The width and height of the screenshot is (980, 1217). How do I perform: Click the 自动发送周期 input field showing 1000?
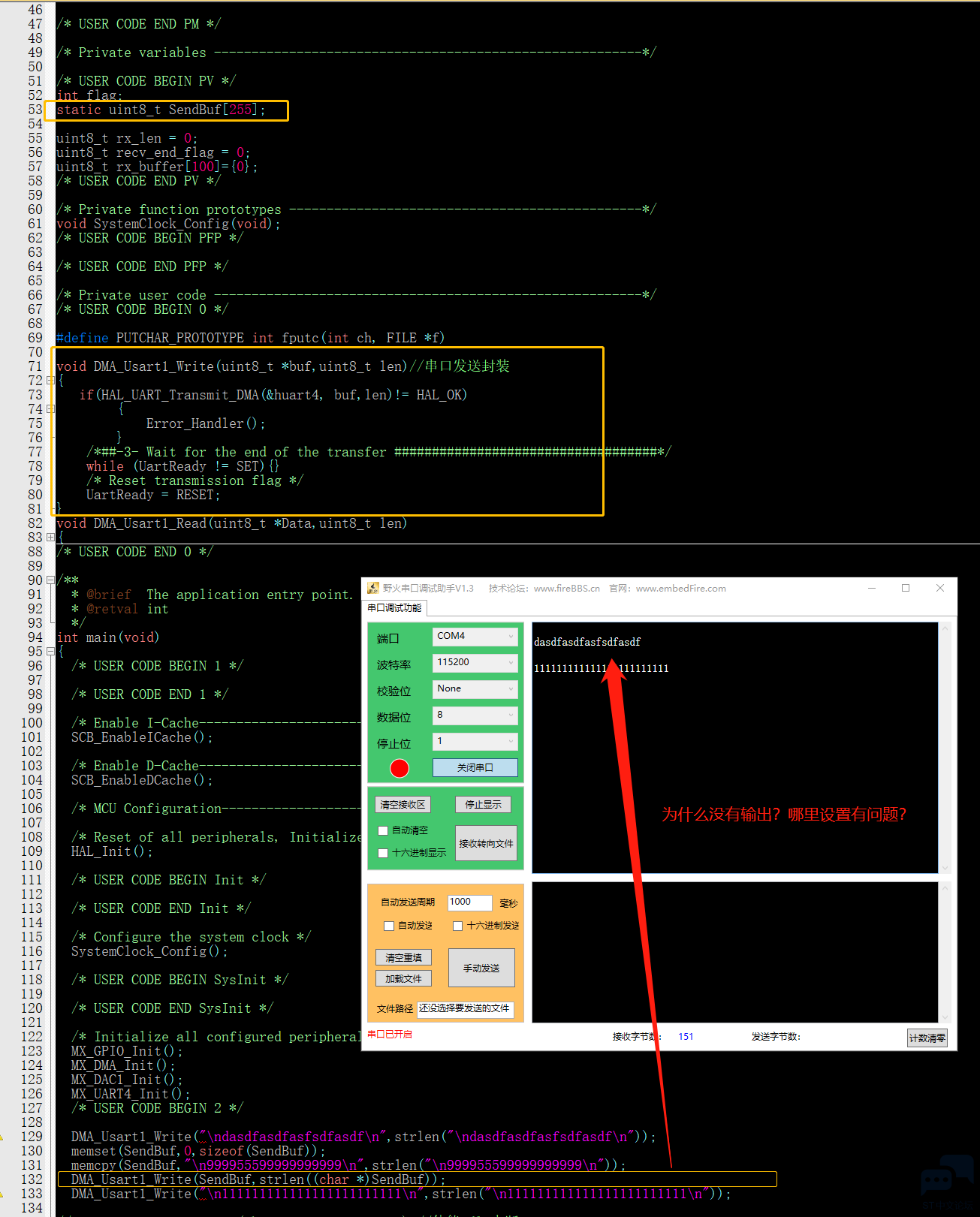click(x=469, y=902)
